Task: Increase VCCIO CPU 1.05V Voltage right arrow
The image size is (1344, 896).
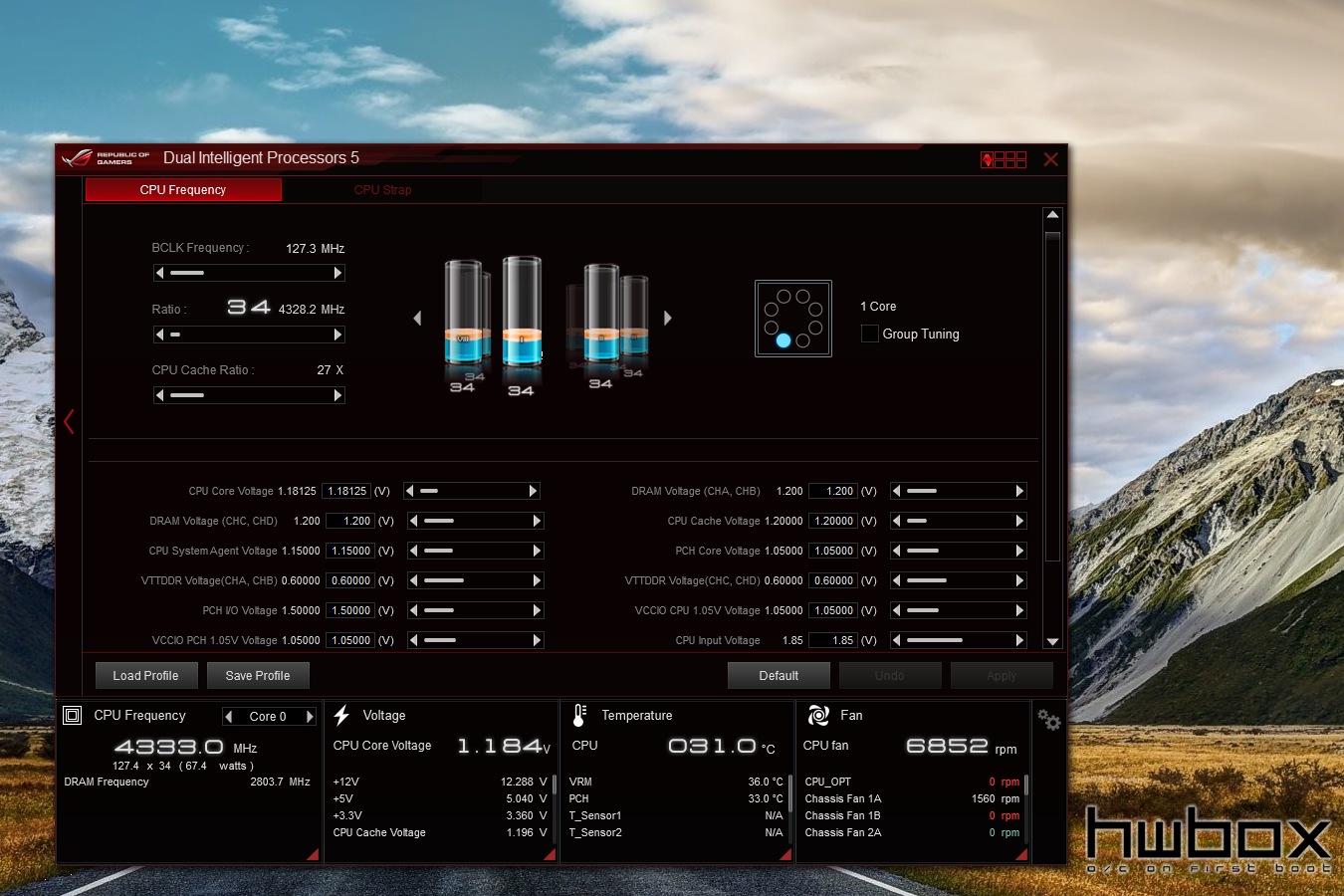Action: pos(1019,610)
